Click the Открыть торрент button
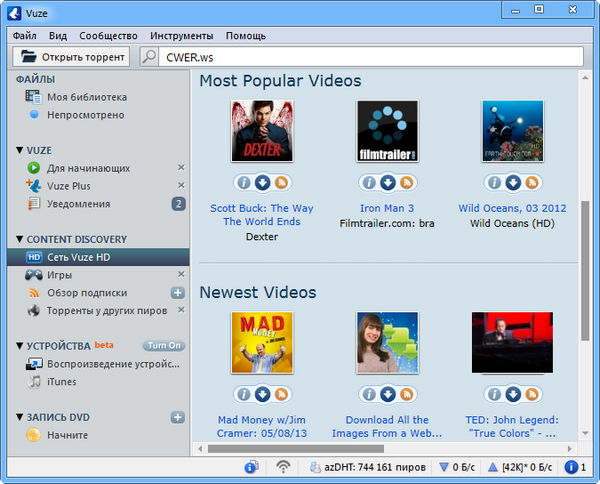Screen dimensions: 600x484 (x=71, y=57)
